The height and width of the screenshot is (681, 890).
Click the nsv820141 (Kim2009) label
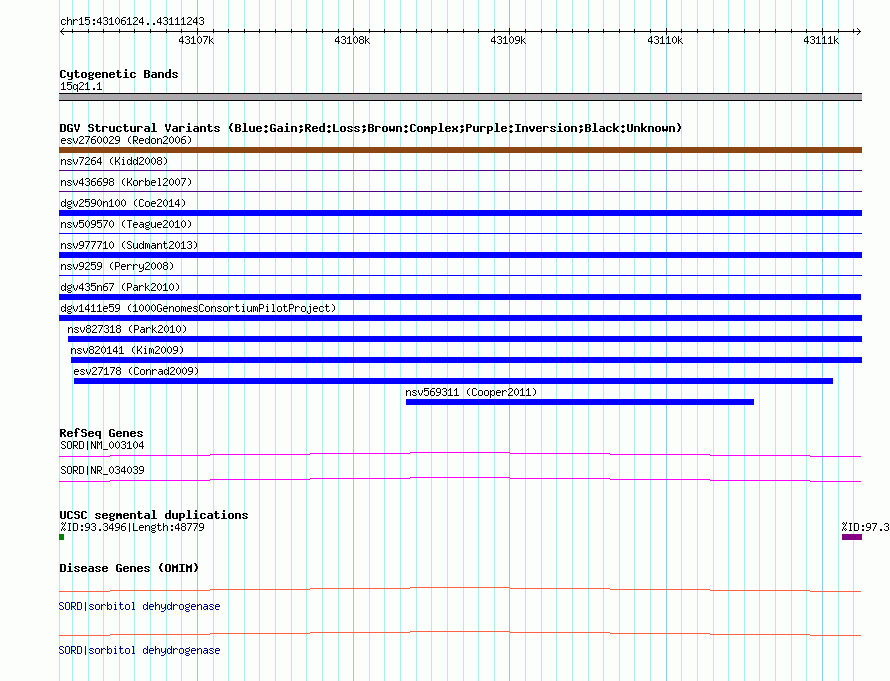coord(127,350)
